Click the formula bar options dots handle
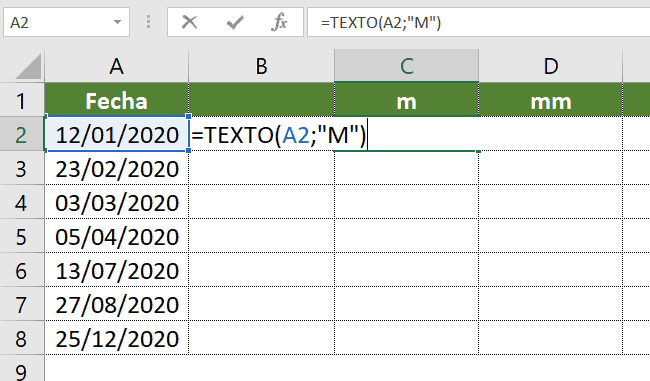The width and height of the screenshot is (650, 381). tap(148, 22)
